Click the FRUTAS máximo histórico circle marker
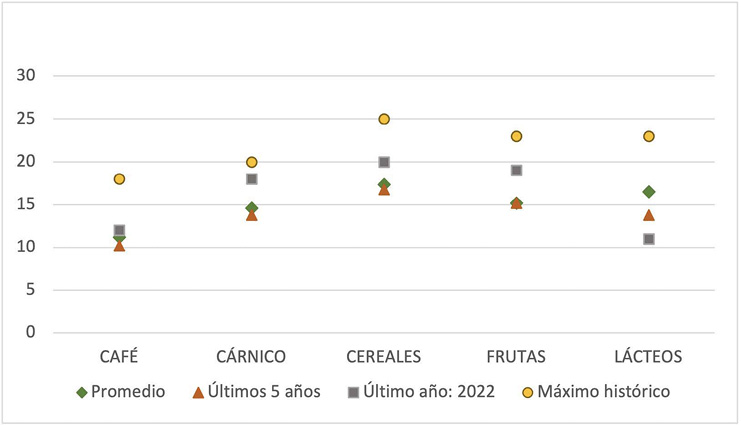The width and height of the screenshot is (741, 425). point(516,136)
